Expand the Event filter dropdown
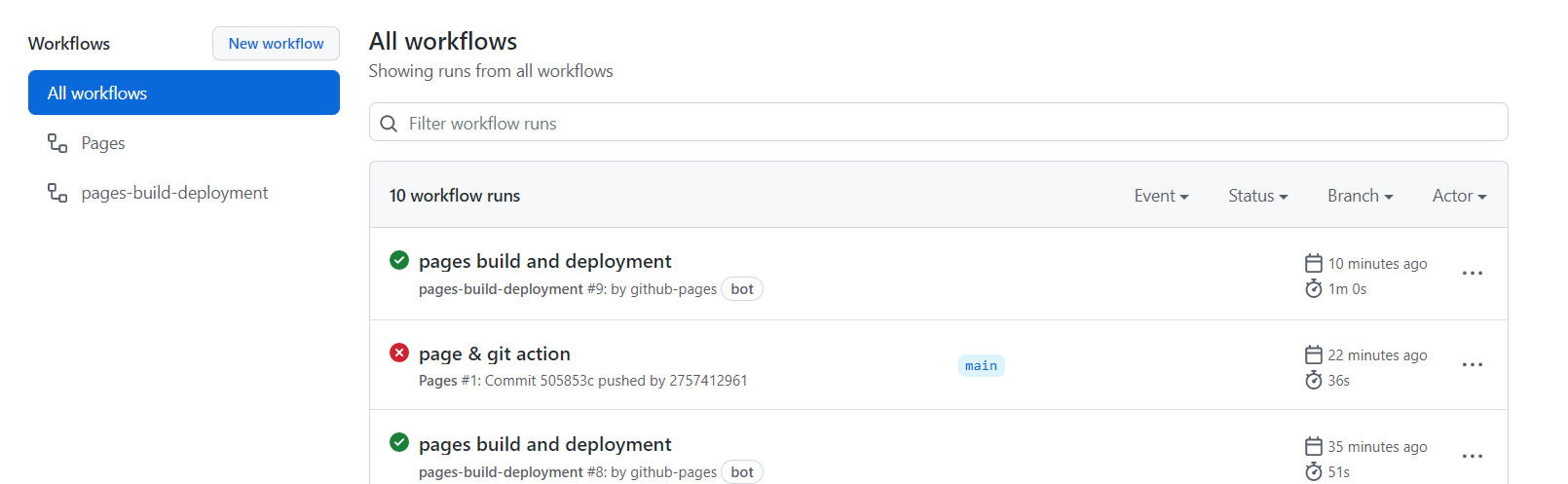Screen dimensions: 1568x484 click(1161, 196)
